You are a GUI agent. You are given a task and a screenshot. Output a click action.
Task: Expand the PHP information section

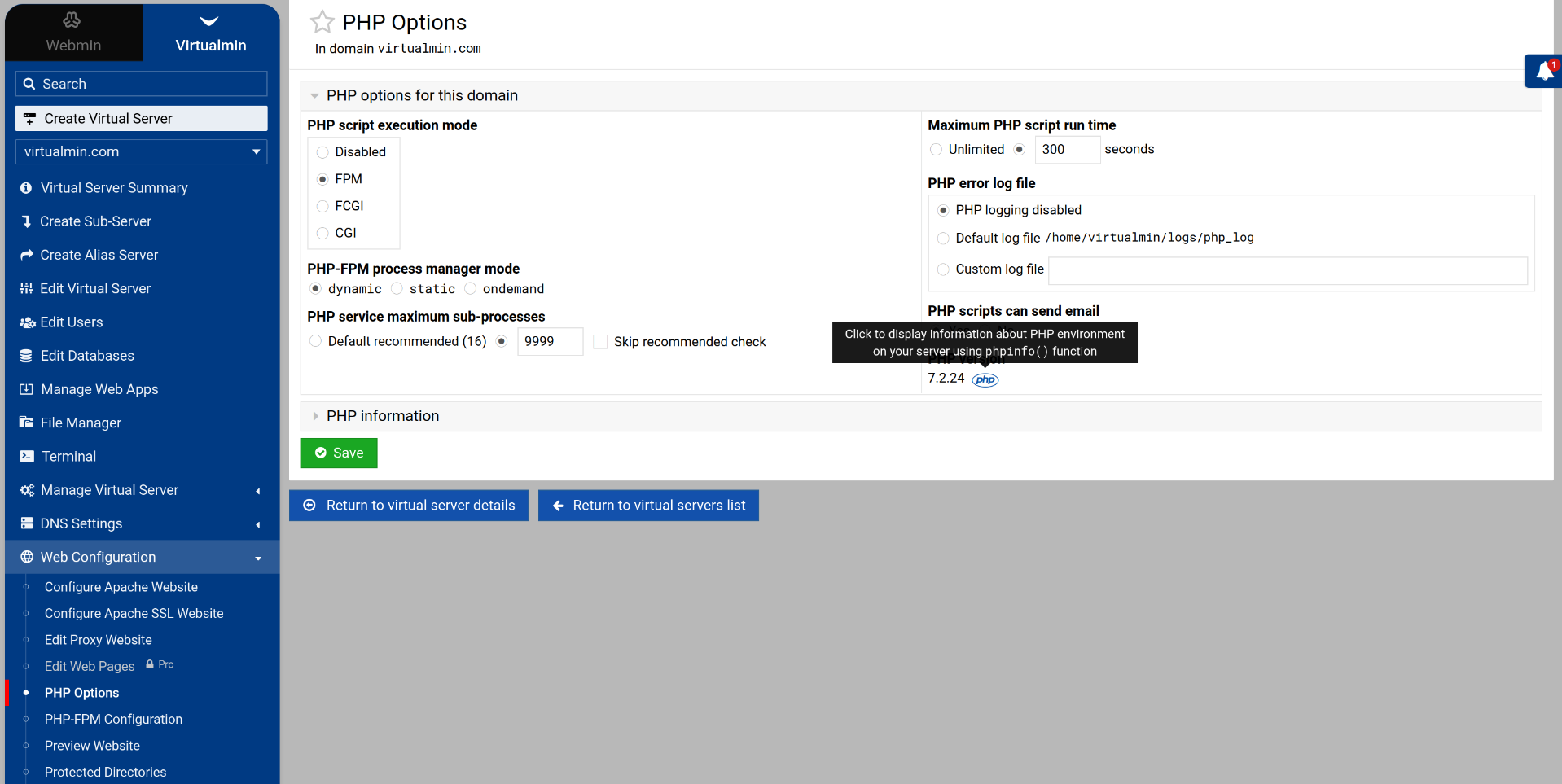(383, 416)
